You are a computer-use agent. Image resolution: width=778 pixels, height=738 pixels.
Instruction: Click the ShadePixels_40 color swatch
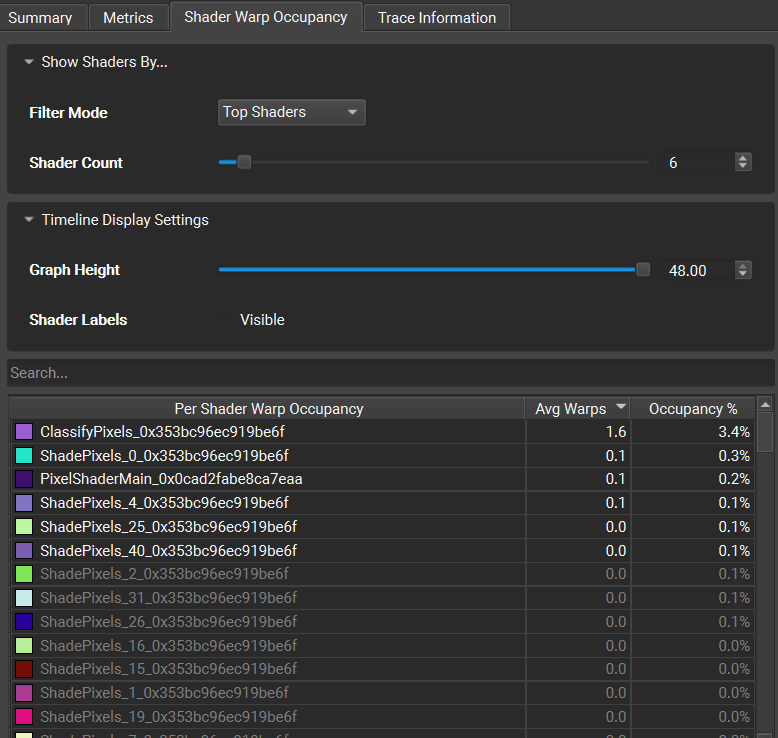click(x=24, y=550)
